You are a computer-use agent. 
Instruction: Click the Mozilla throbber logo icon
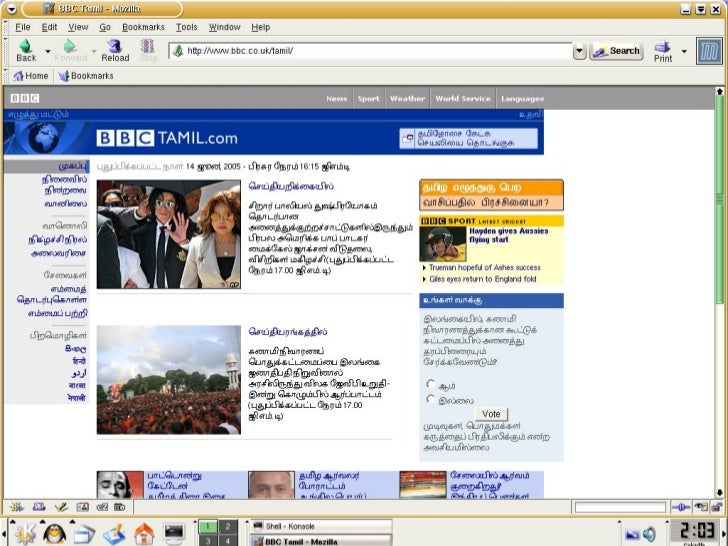click(x=709, y=51)
